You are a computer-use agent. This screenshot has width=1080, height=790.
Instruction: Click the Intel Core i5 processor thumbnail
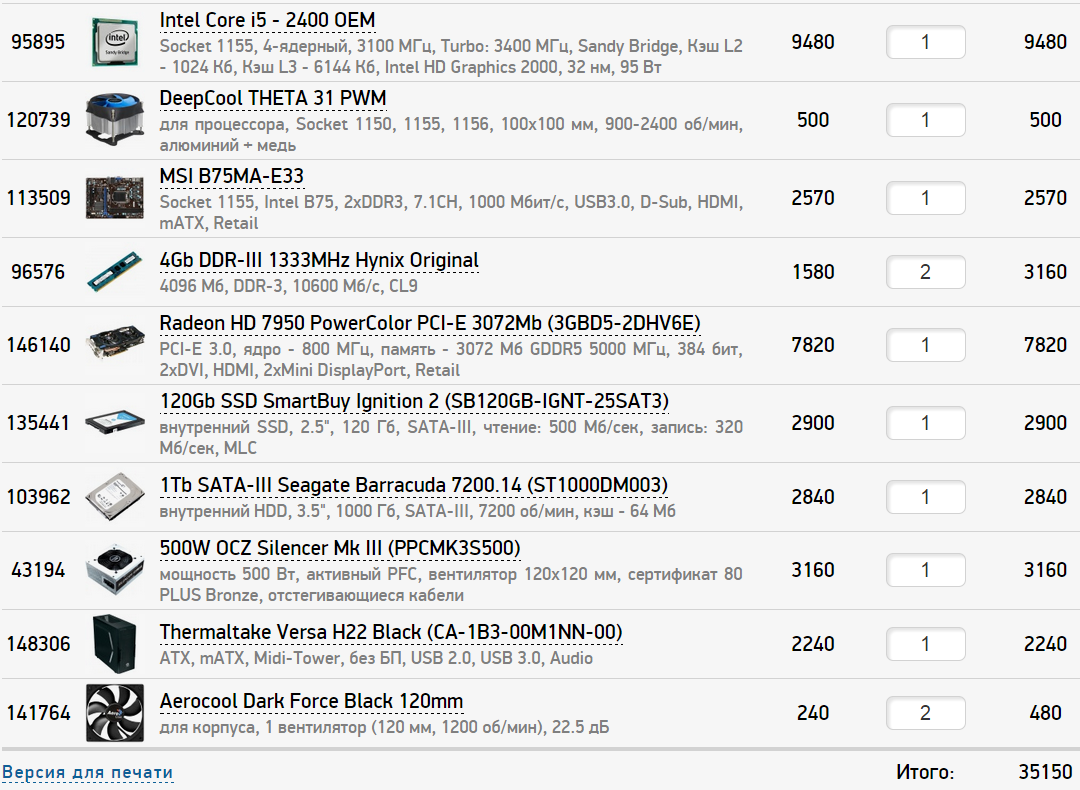(114, 42)
